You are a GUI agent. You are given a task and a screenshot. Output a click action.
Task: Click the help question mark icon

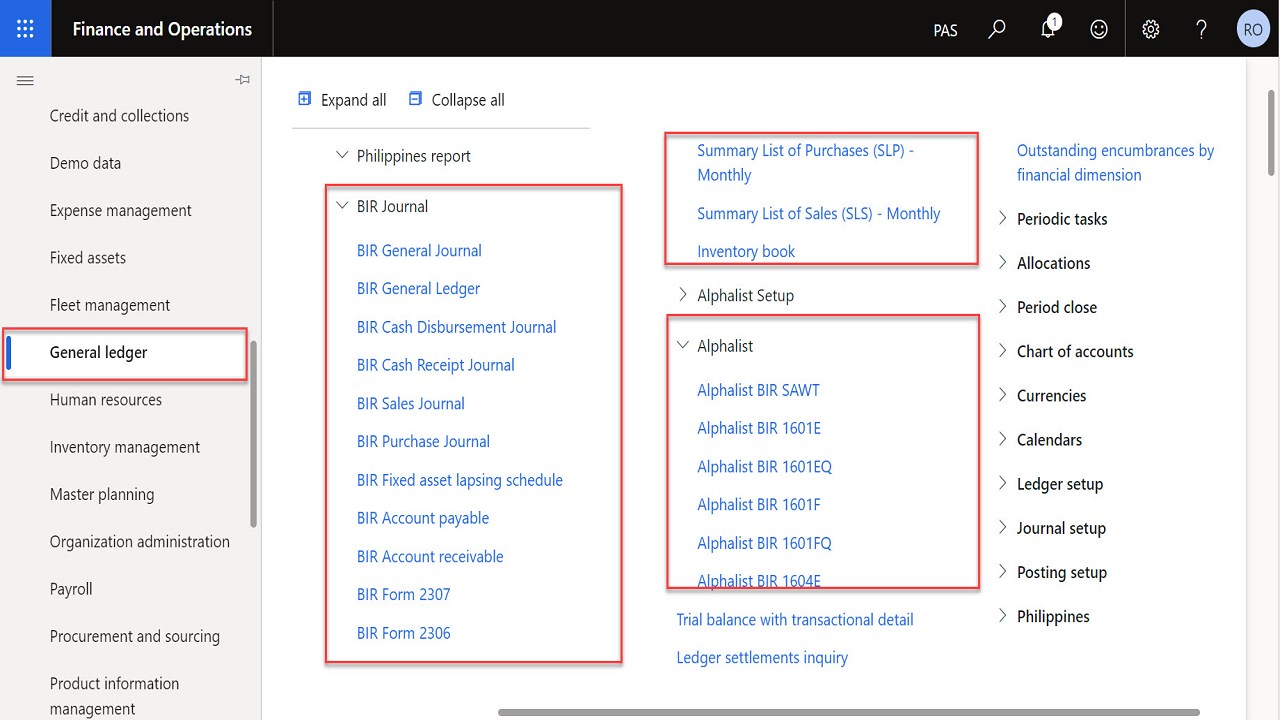coord(1202,29)
